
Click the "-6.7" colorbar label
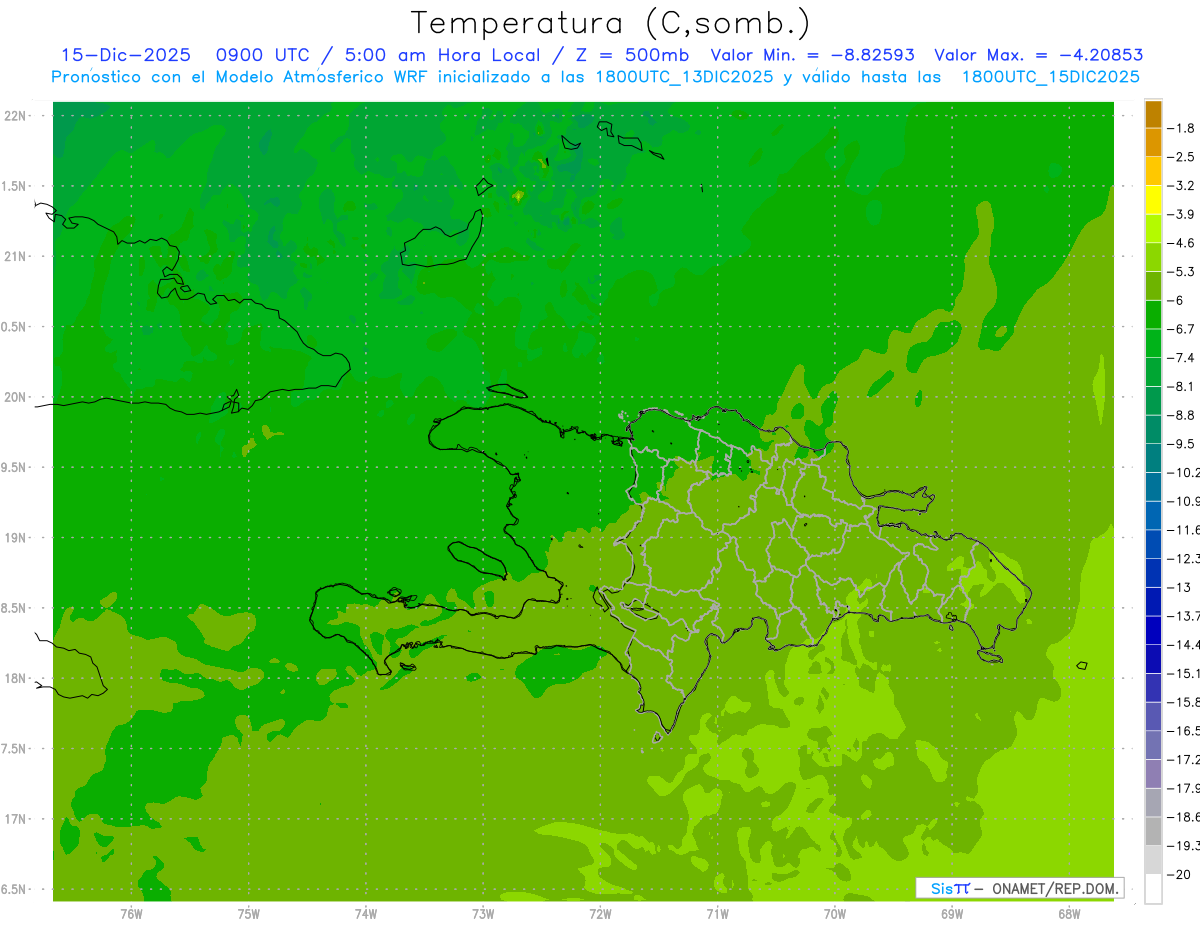tap(1182, 329)
